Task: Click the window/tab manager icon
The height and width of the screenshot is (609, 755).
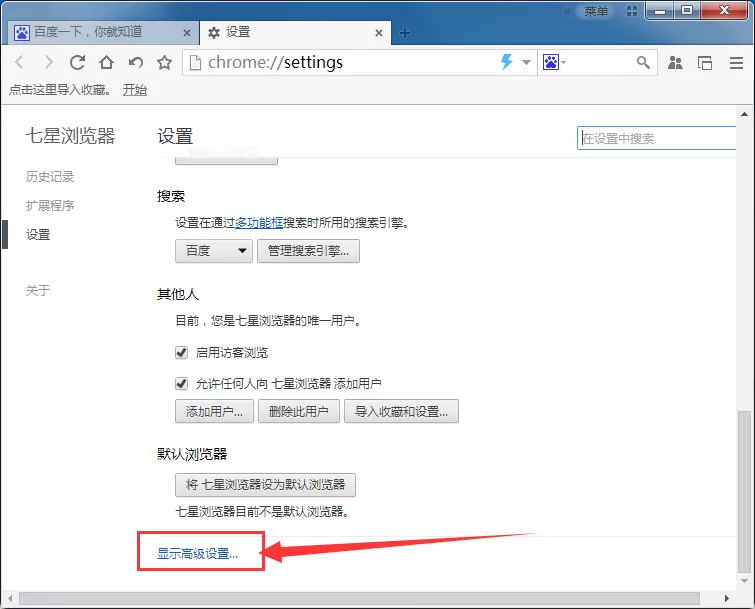Action: tap(705, 63)
